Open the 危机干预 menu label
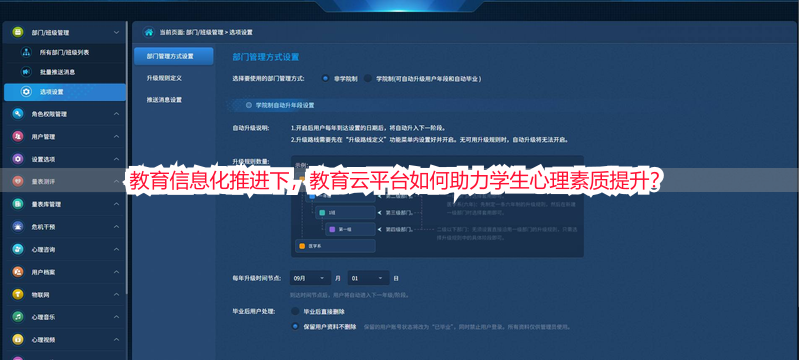799x360 pixels. (x=43, y=227)
